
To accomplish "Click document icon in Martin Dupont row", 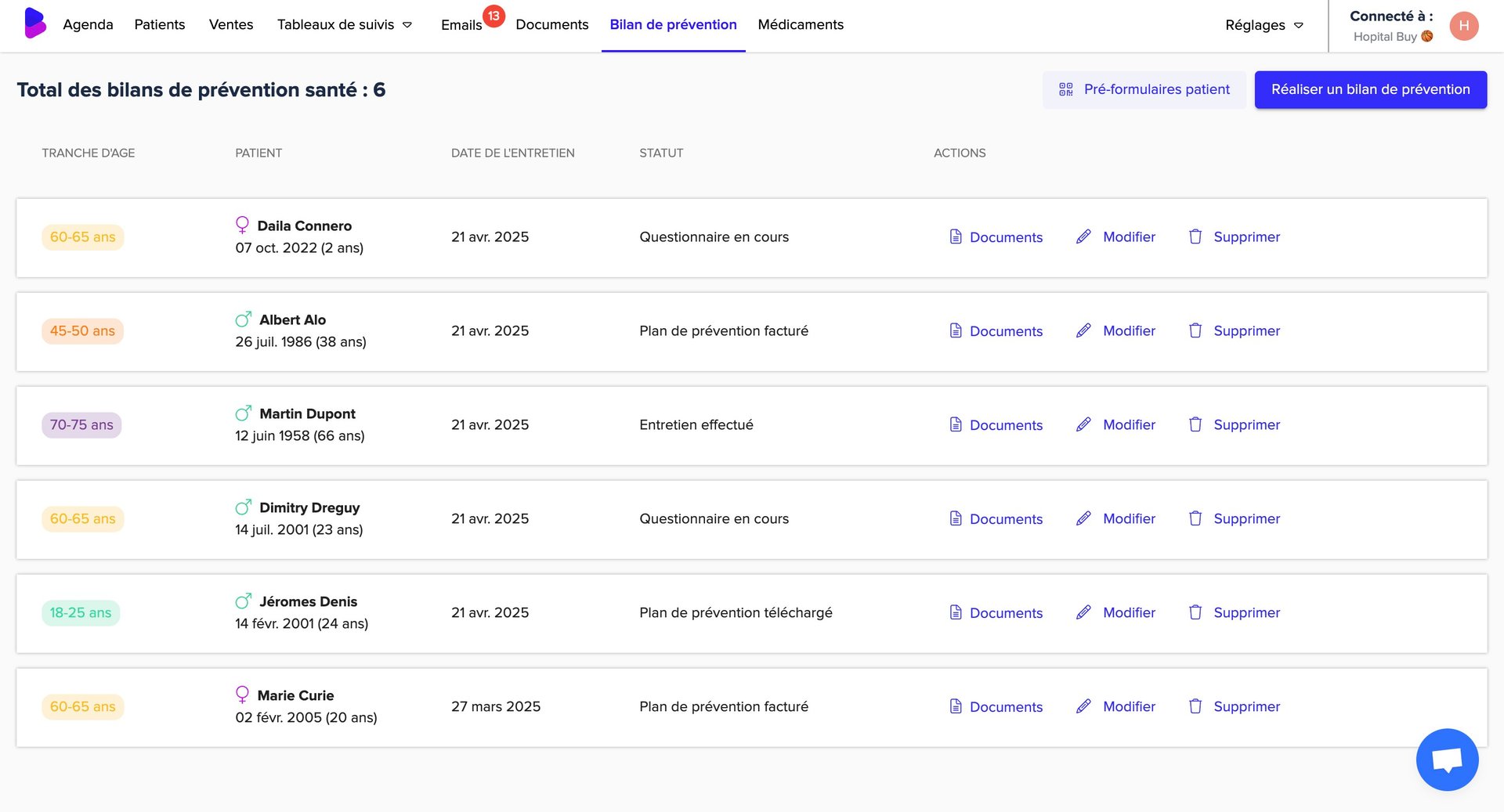I will pos(956,424).
